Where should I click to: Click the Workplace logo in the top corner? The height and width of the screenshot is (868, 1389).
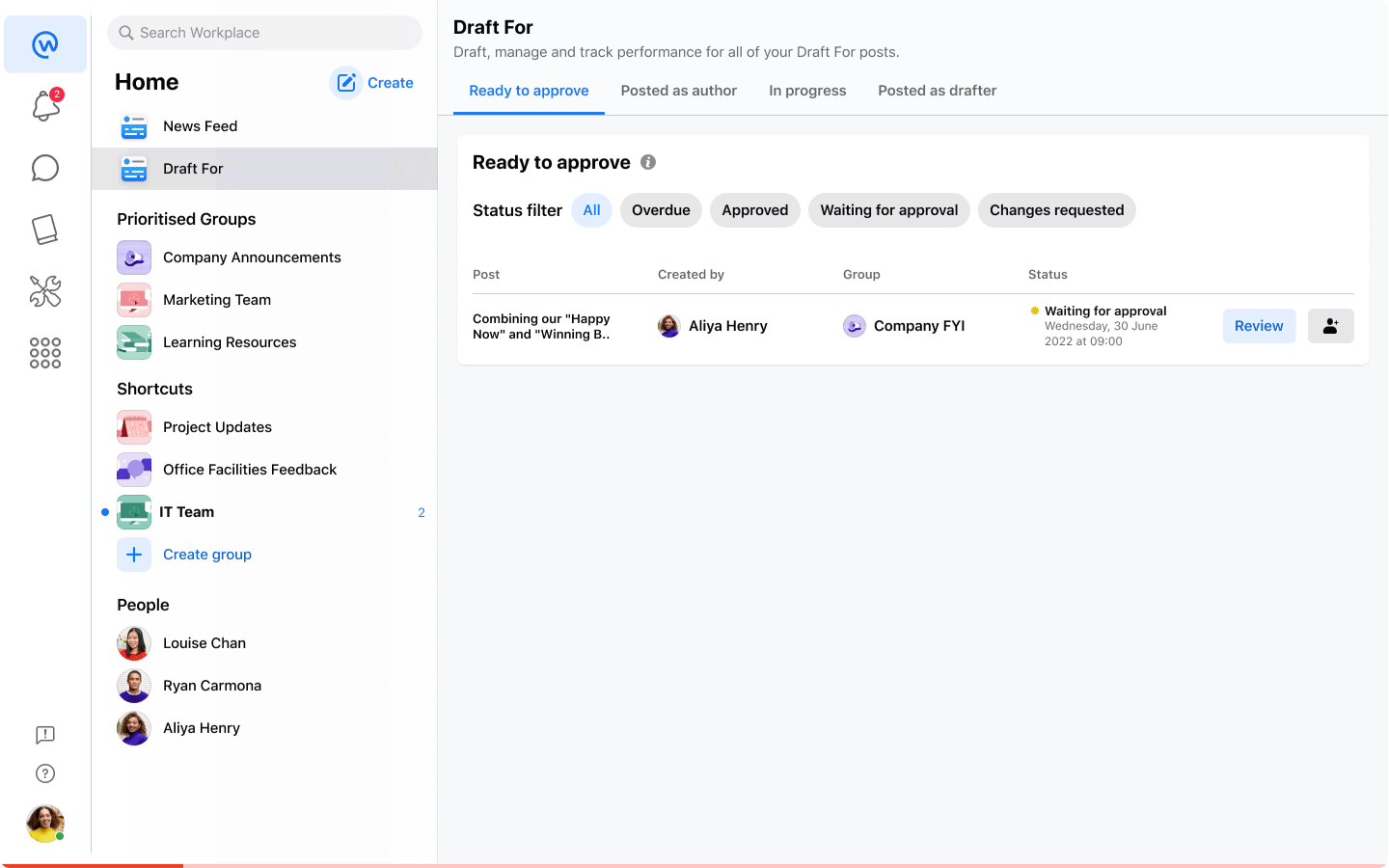(x=44, y=43)
